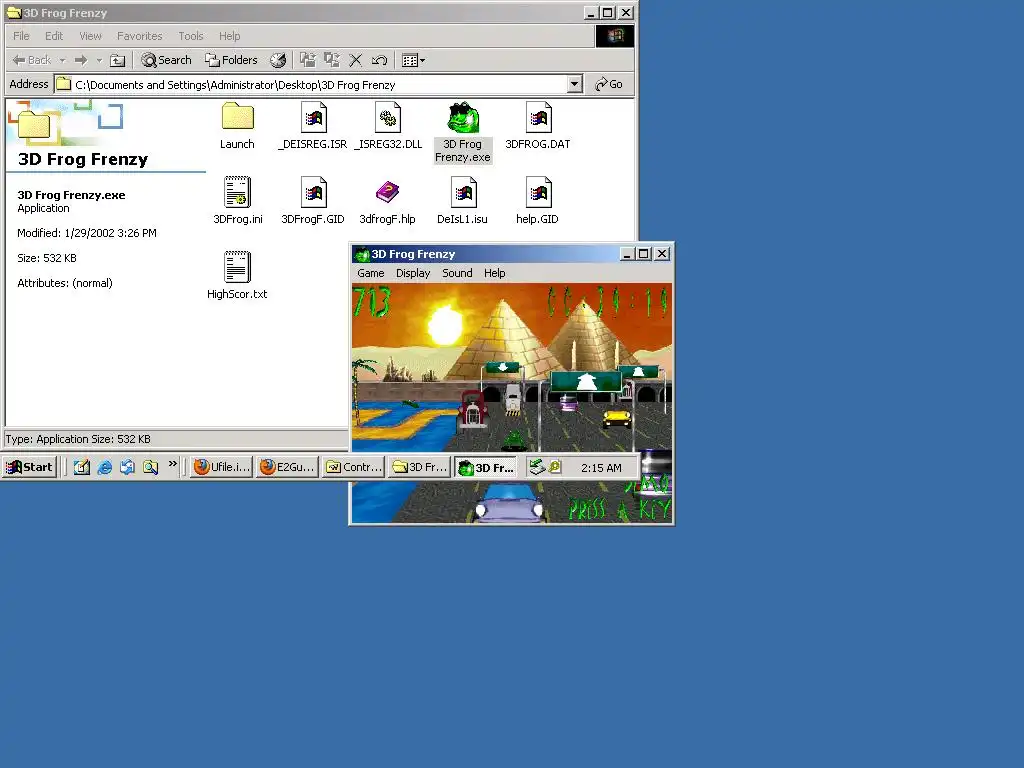The width and height of the screenshot is (1024, 768).
Task: Click the Undo toolbar icon
Action: [379, 61]
